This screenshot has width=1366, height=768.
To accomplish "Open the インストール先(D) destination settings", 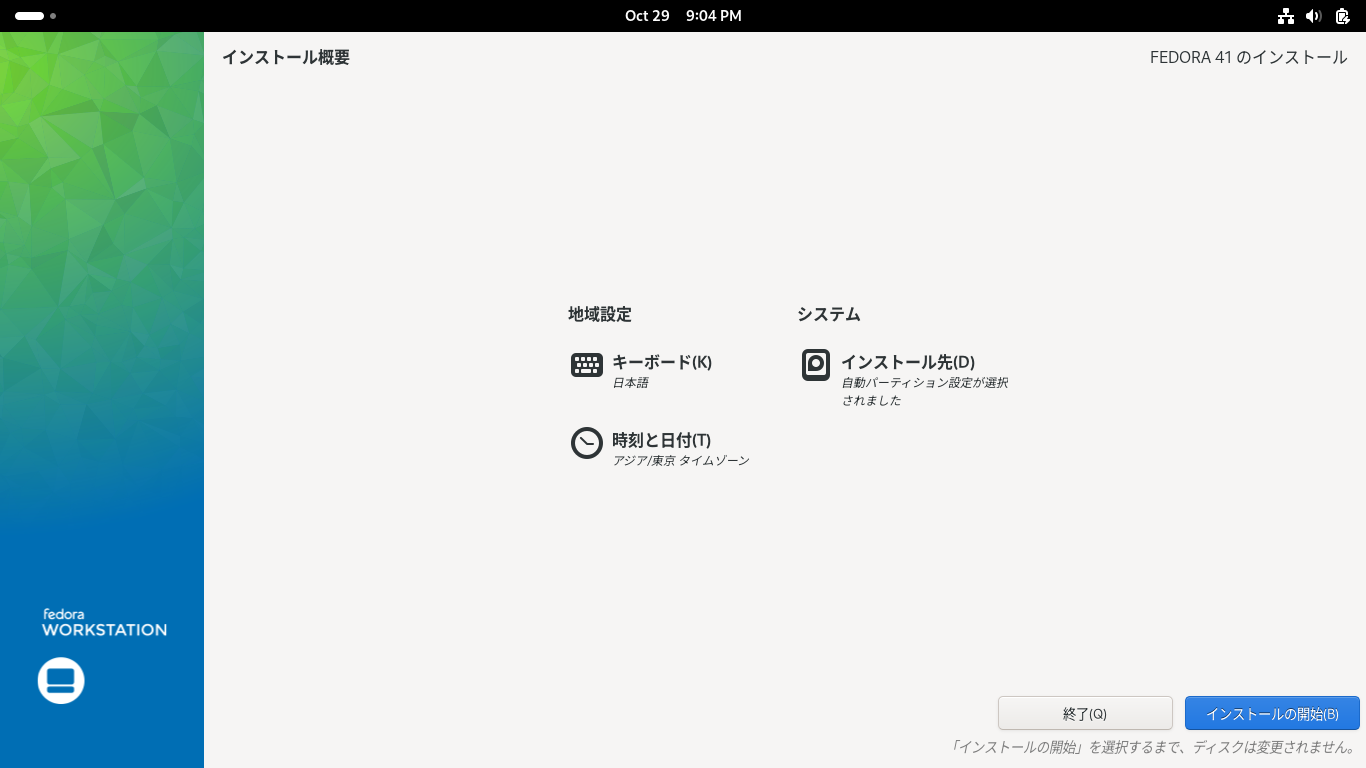I will [908, 362].
